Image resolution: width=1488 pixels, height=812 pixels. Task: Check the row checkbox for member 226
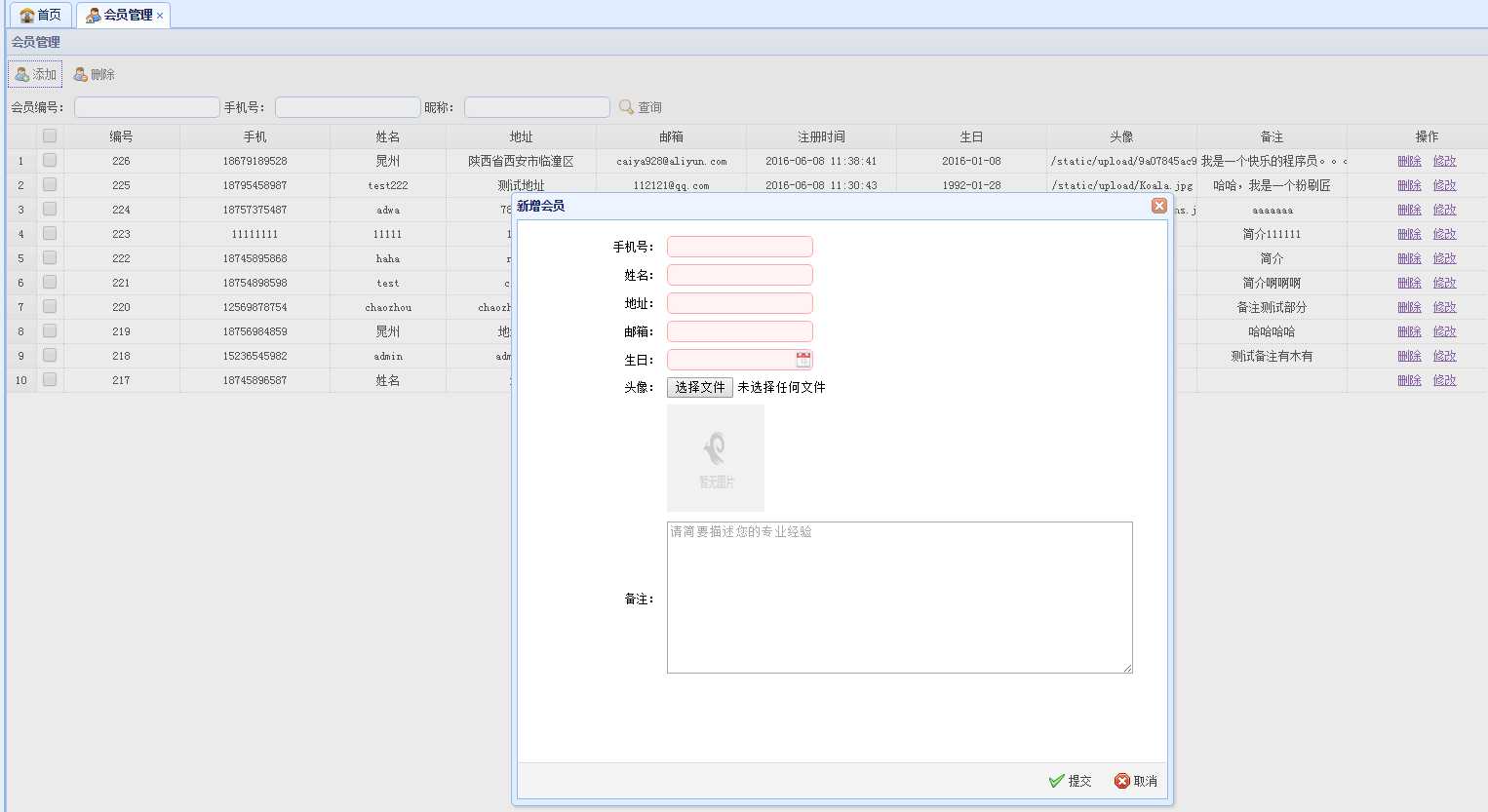point(50,160)
